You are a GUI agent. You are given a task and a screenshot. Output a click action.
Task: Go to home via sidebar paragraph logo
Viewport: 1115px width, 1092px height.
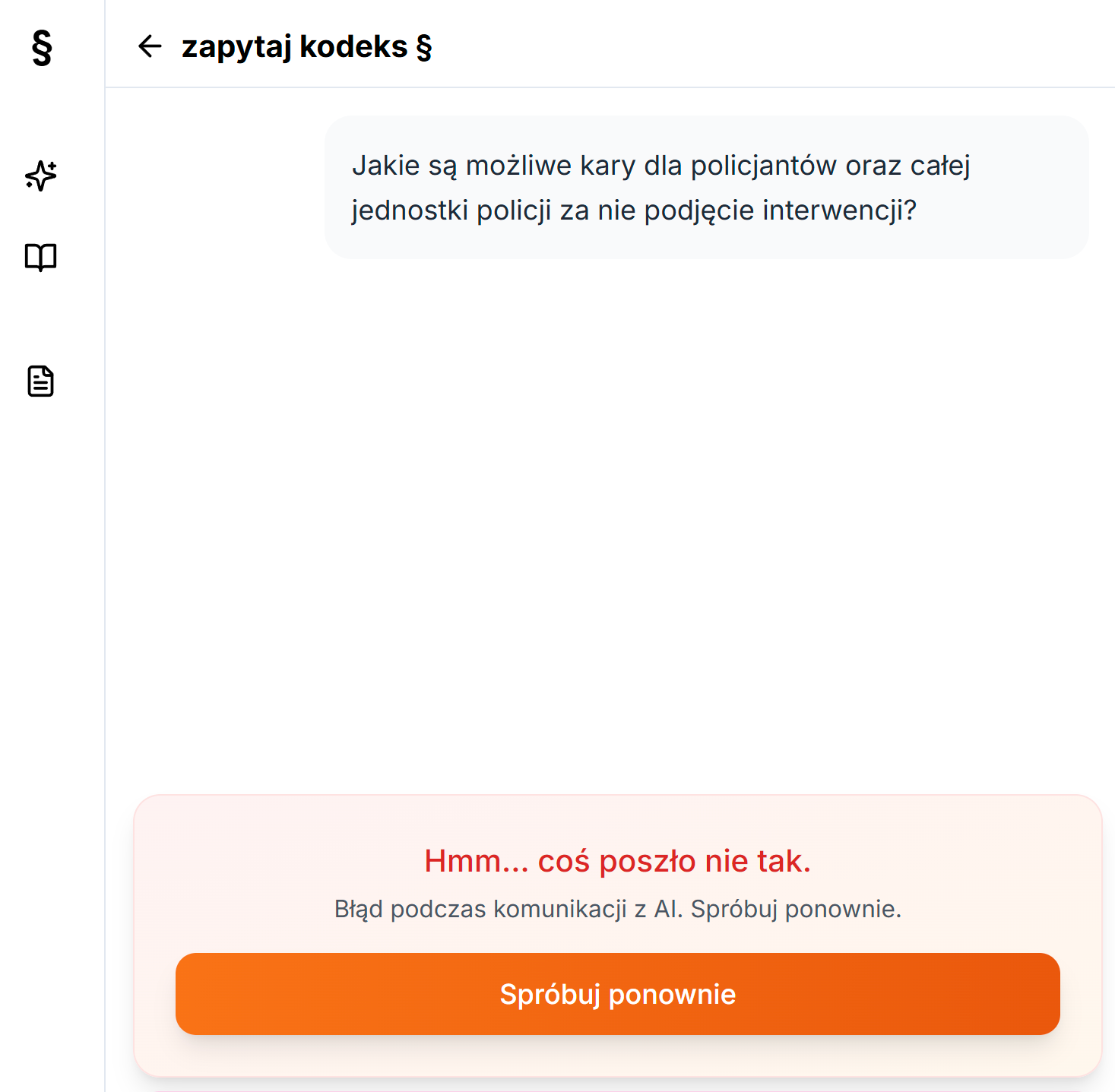42,48
